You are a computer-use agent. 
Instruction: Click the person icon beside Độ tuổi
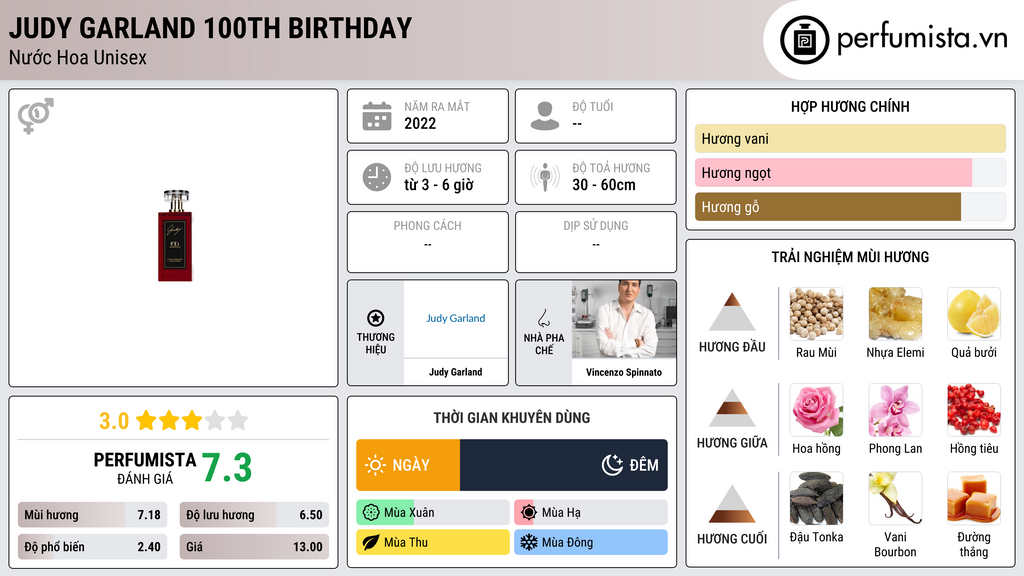(x=545, y=116)
